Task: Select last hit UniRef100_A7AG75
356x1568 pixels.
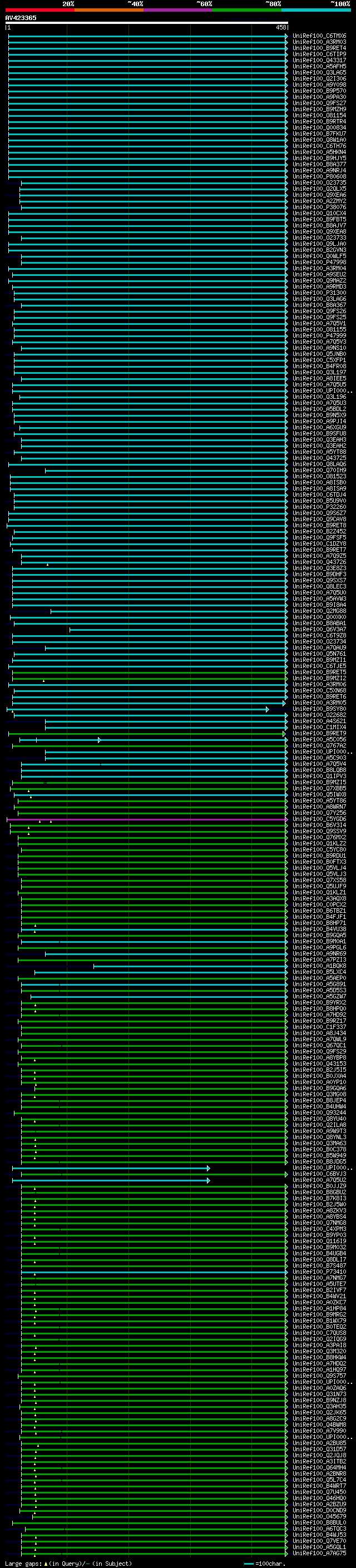Action: 319,1554
